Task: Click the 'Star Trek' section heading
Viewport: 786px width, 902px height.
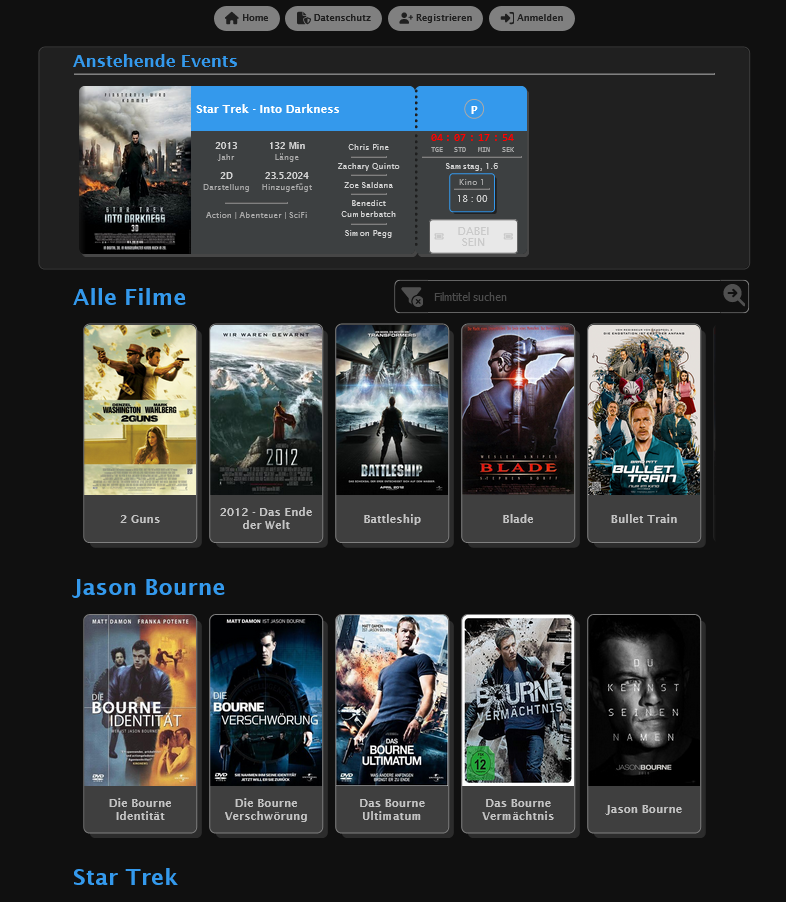Action: point(125,877)
